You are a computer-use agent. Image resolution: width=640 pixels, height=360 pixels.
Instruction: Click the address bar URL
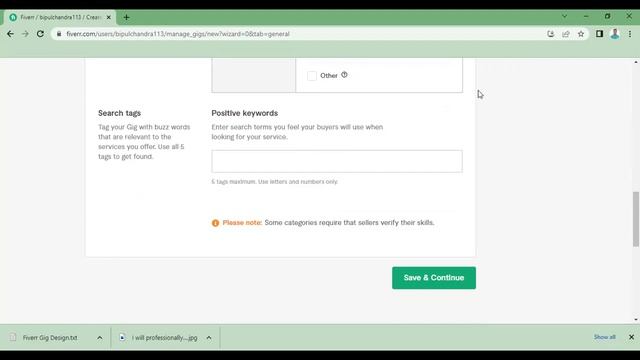click(x=178, y=34)
